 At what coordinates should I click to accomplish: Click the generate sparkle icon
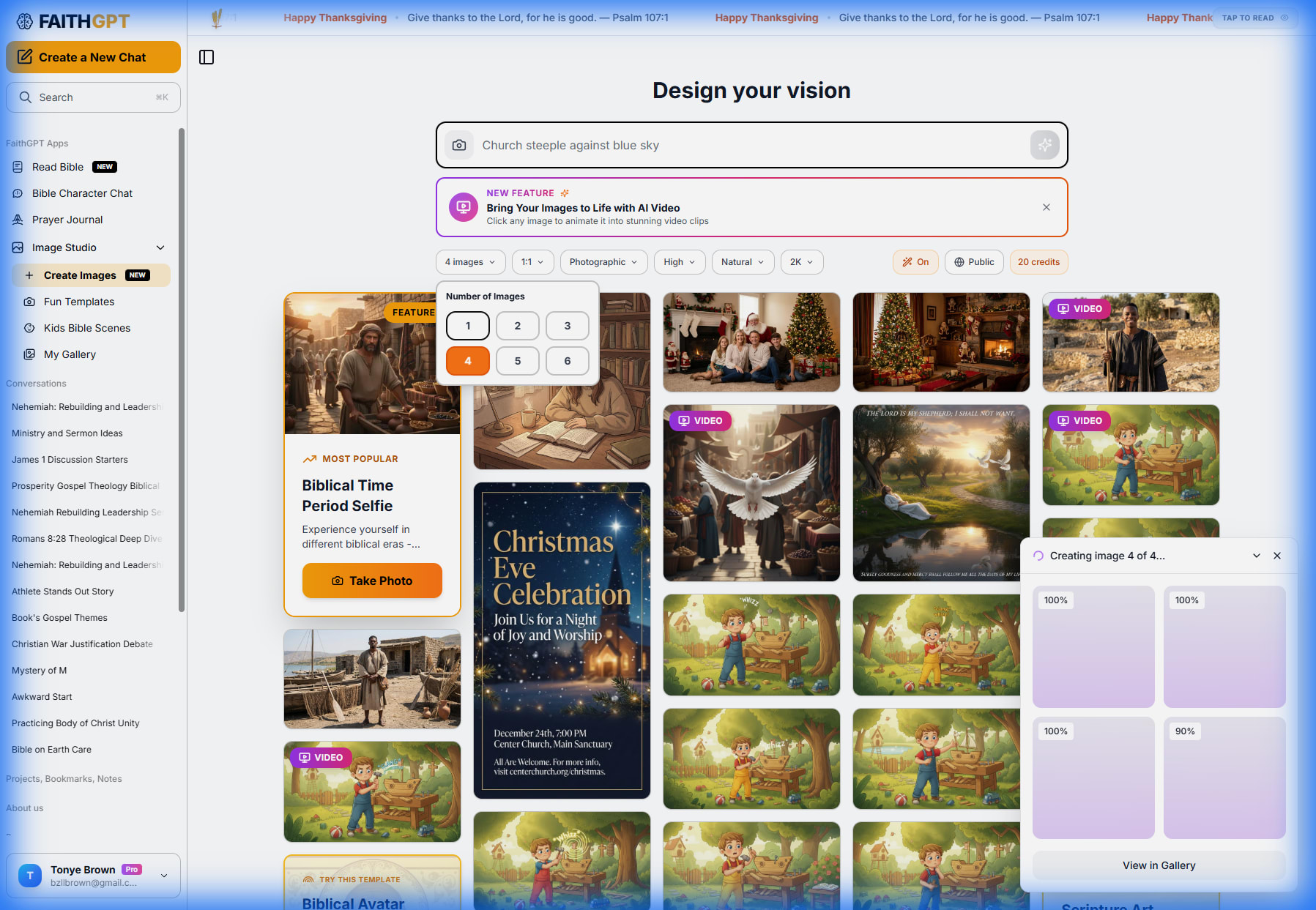(1045, 145)
